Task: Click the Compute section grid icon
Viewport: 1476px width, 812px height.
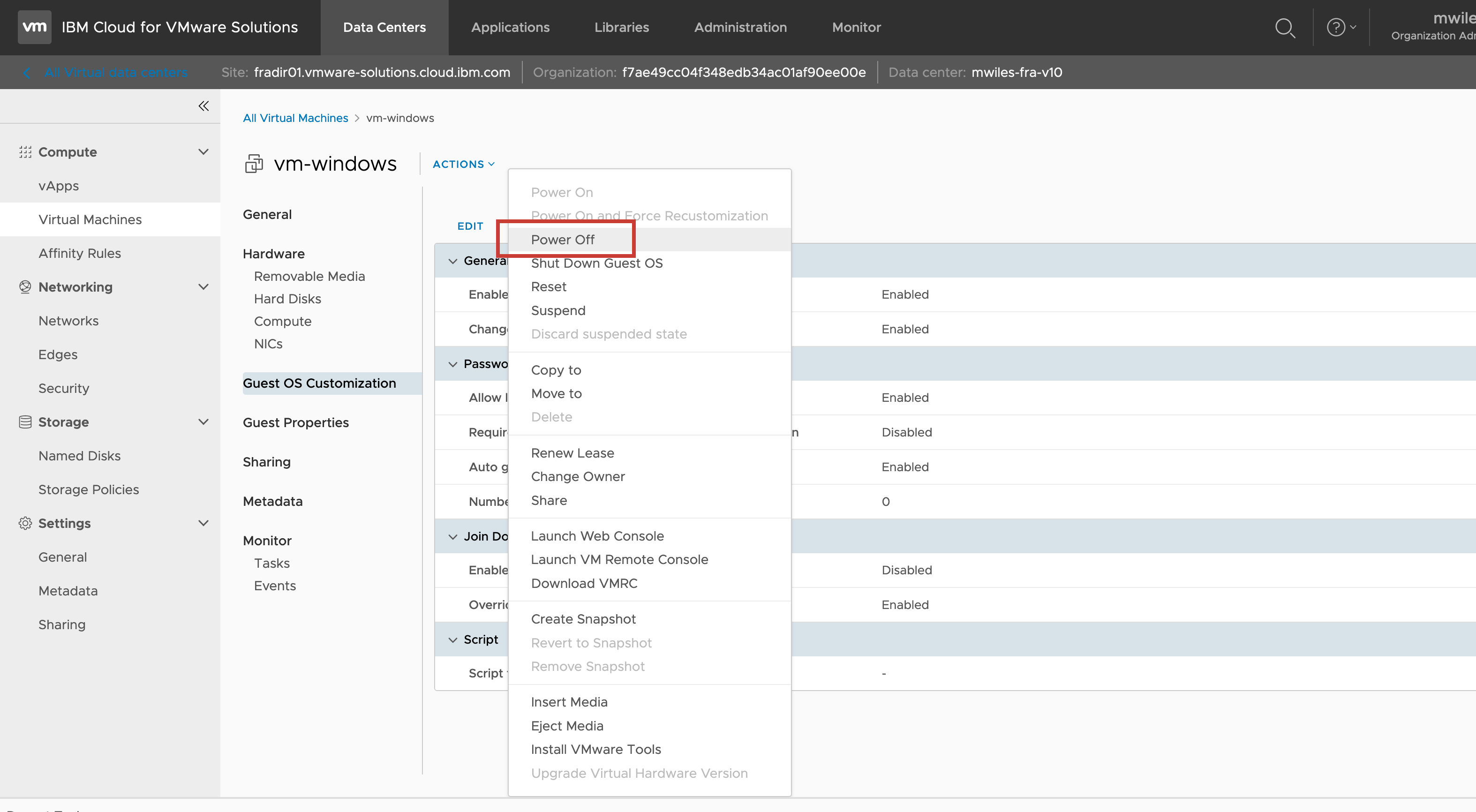Action: [x=25, y=152]
